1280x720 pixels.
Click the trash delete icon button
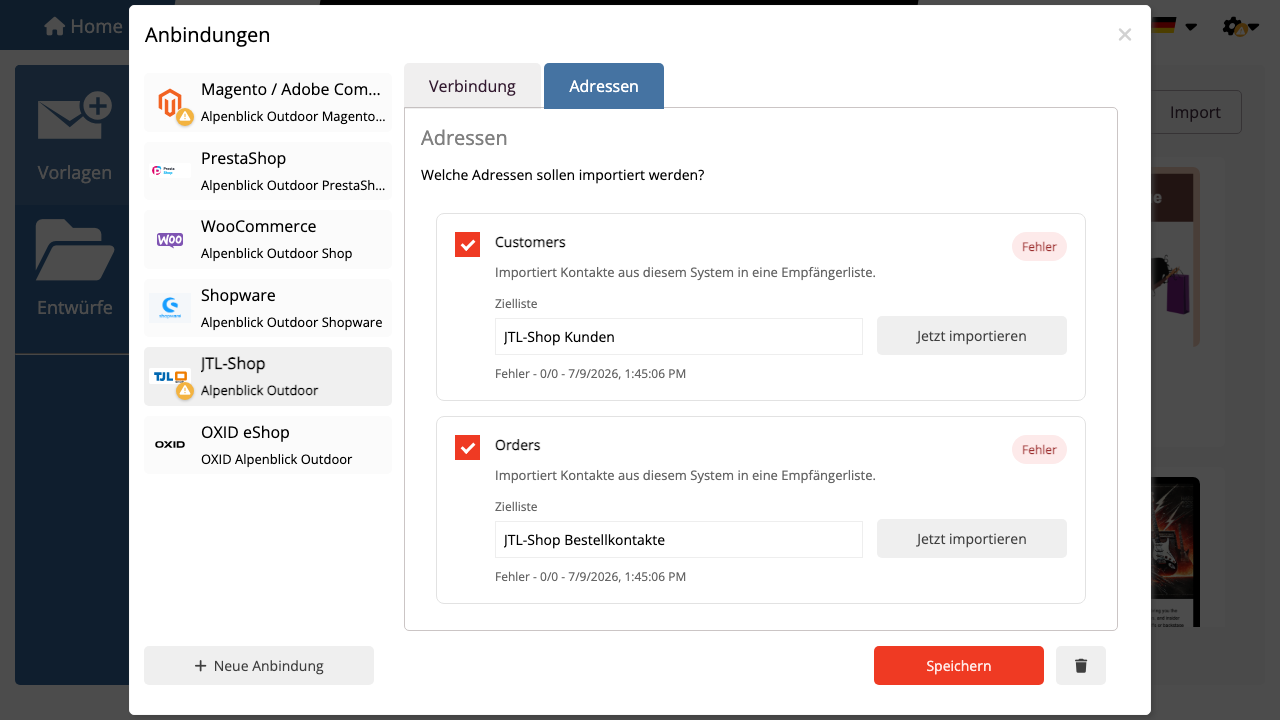click(x=1081, y=665)
